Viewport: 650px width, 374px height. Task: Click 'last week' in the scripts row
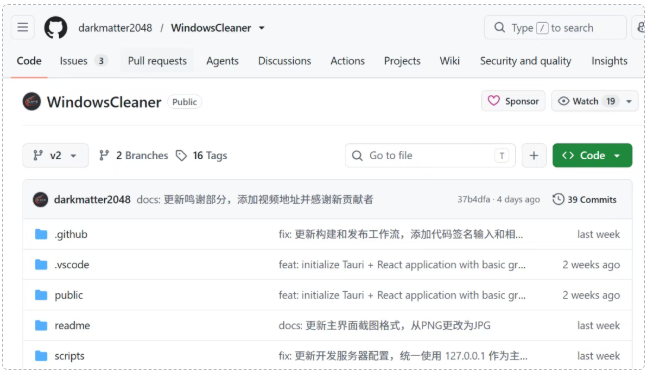pyautogui.click(x=598, y=356)
